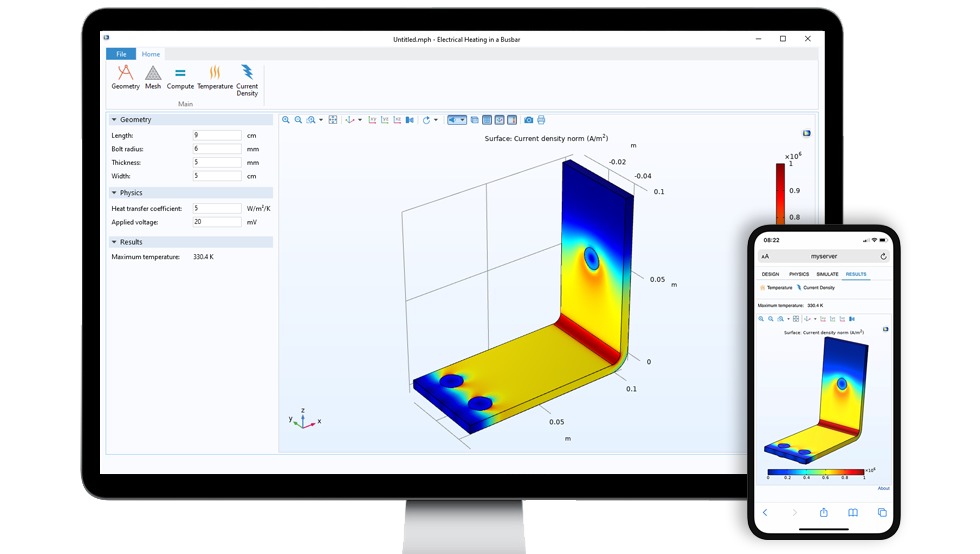Click the About link on the phone
The height and width of the screenshot is (554, 980).
pyautogui.click(x=883, y=488)
